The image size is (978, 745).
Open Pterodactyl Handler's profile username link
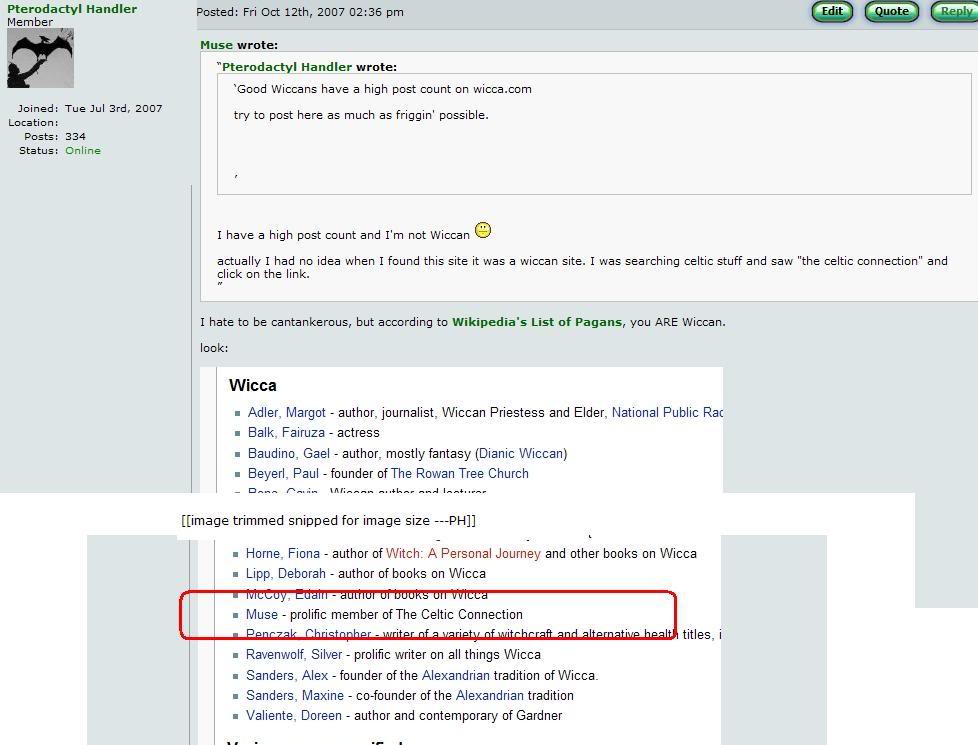point(72,9)
